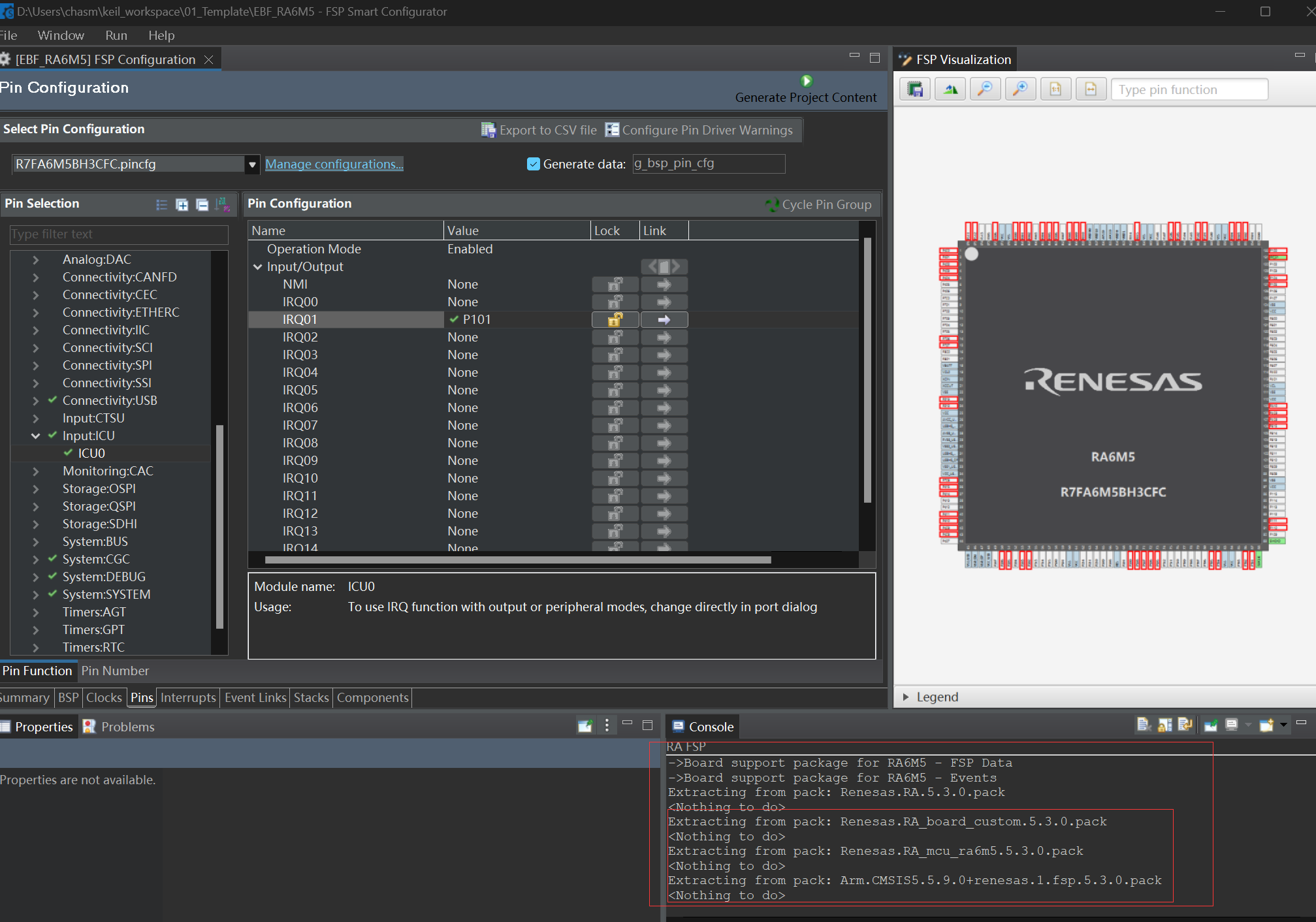Rotate the chip view in FSP Visualization
This screenshot has height=922, width=1316.
[951, 89]
